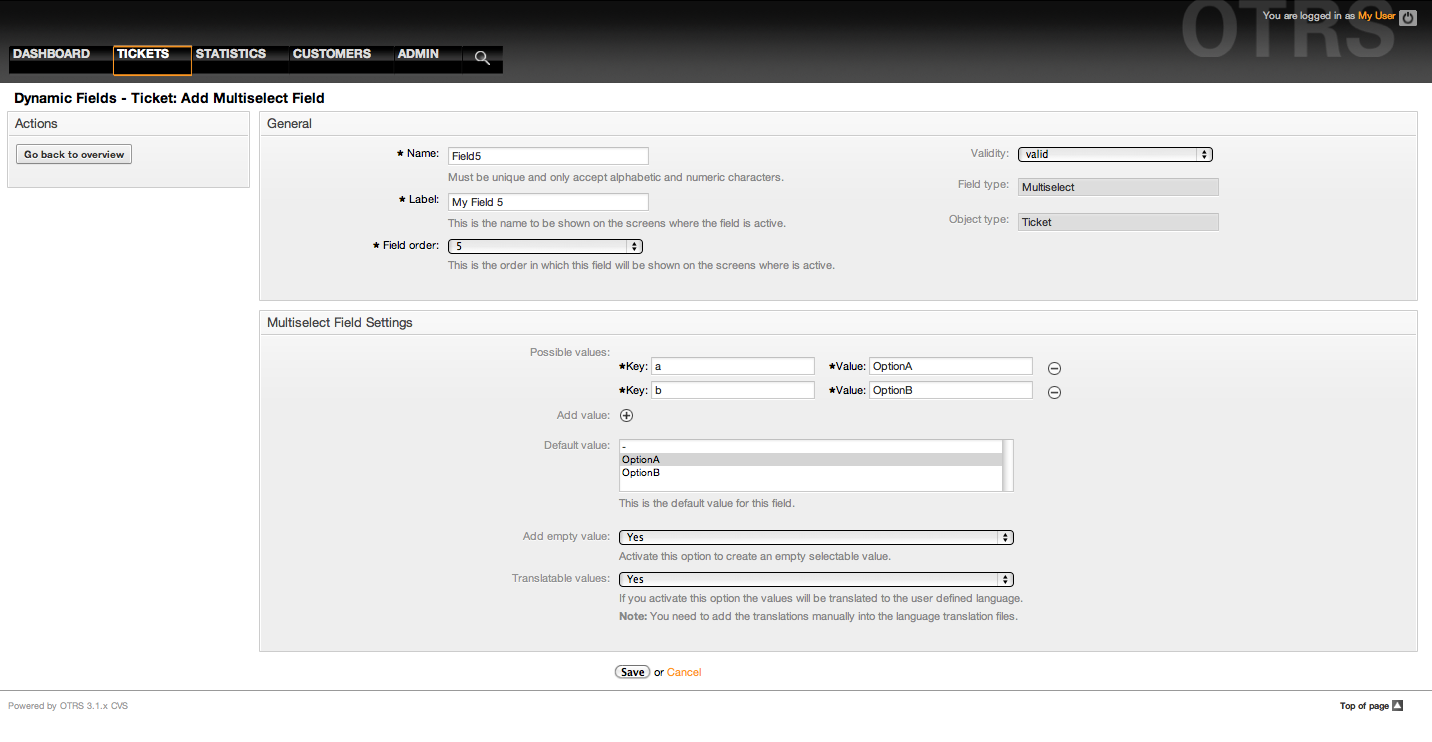
Task: Open the Admin menu
Action: click(418, 54)
